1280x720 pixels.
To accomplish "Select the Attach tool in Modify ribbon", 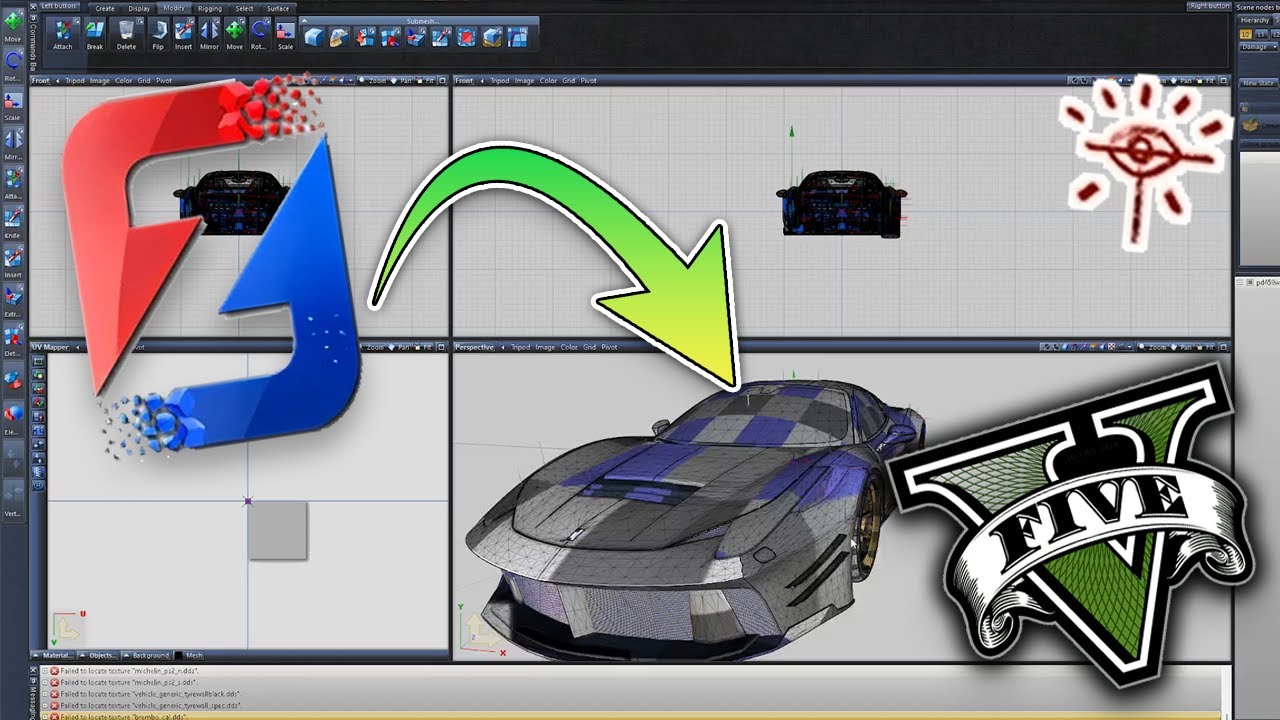I will click(63, 35).
